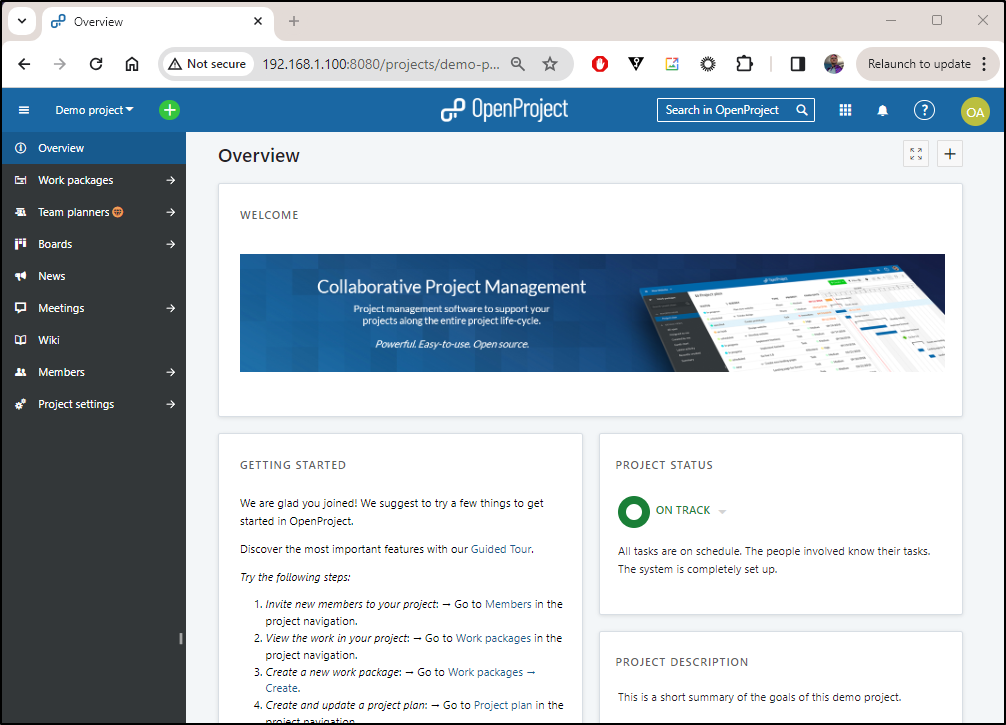
Task: Expand Members submenu arrow
Action: [171, 373]
